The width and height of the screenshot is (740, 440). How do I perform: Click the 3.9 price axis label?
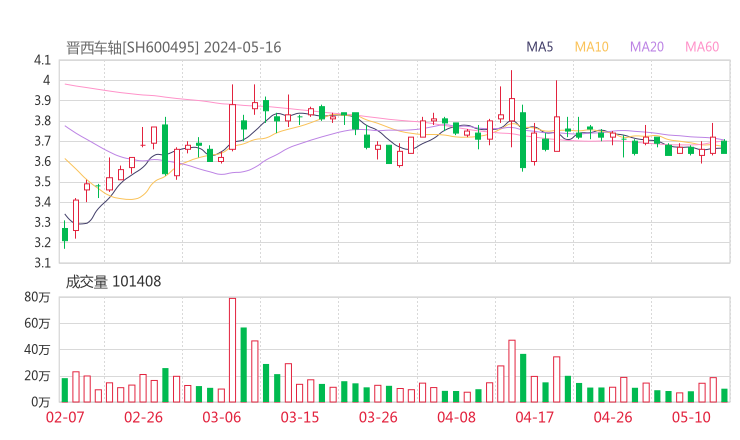point(42,101)
